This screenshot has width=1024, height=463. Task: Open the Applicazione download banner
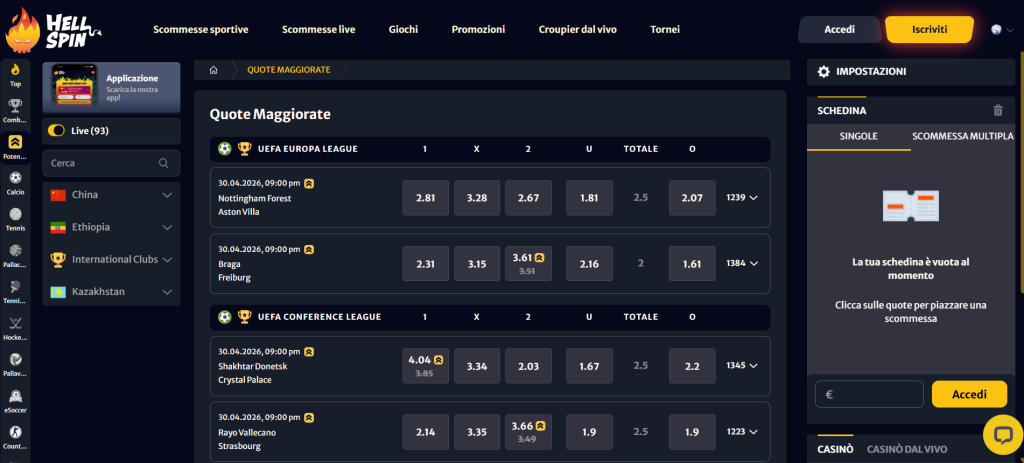coord(111,88)
